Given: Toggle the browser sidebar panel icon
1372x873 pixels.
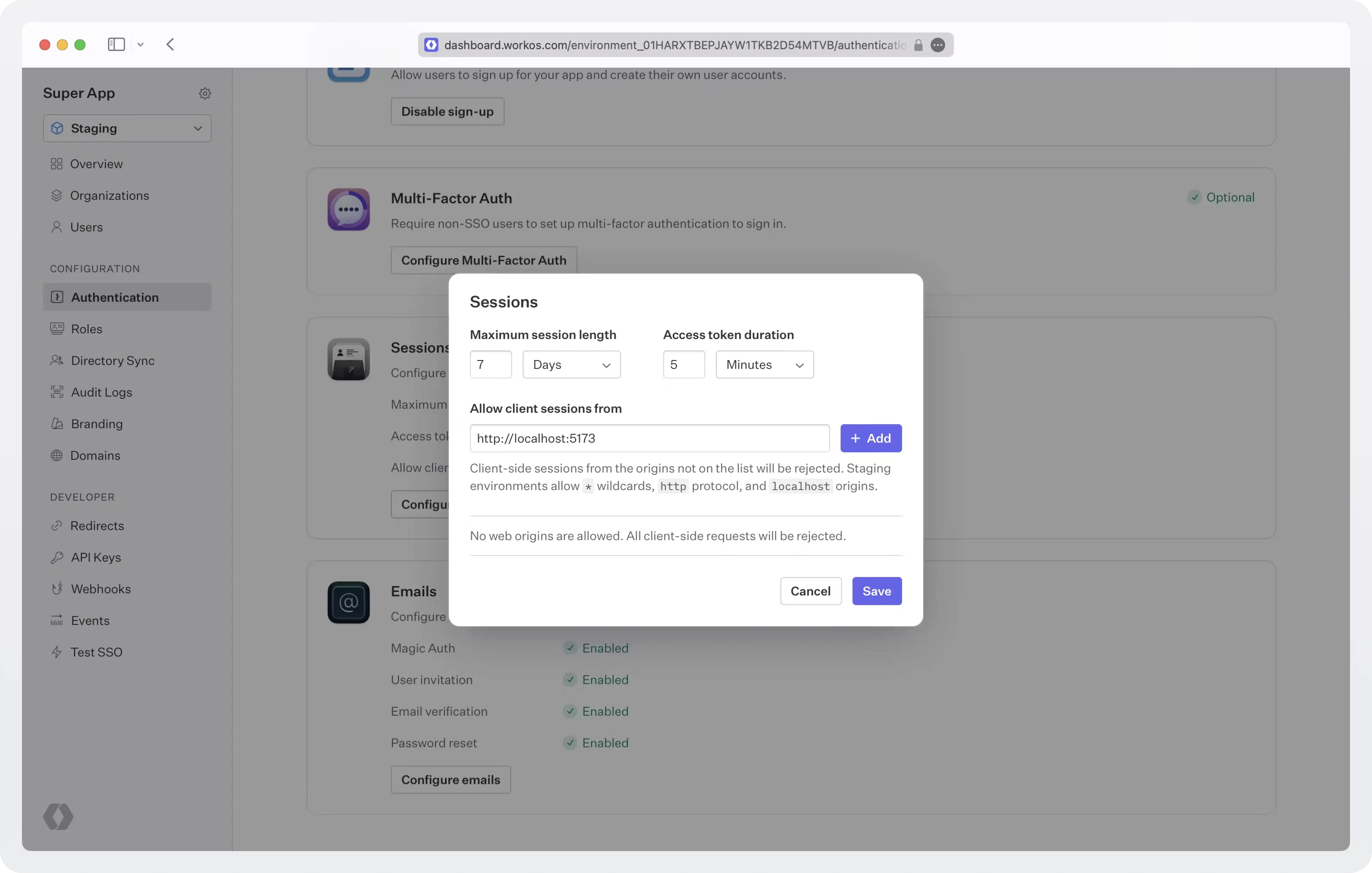Looking at the screenshot, I should click(x=116, y=44).
